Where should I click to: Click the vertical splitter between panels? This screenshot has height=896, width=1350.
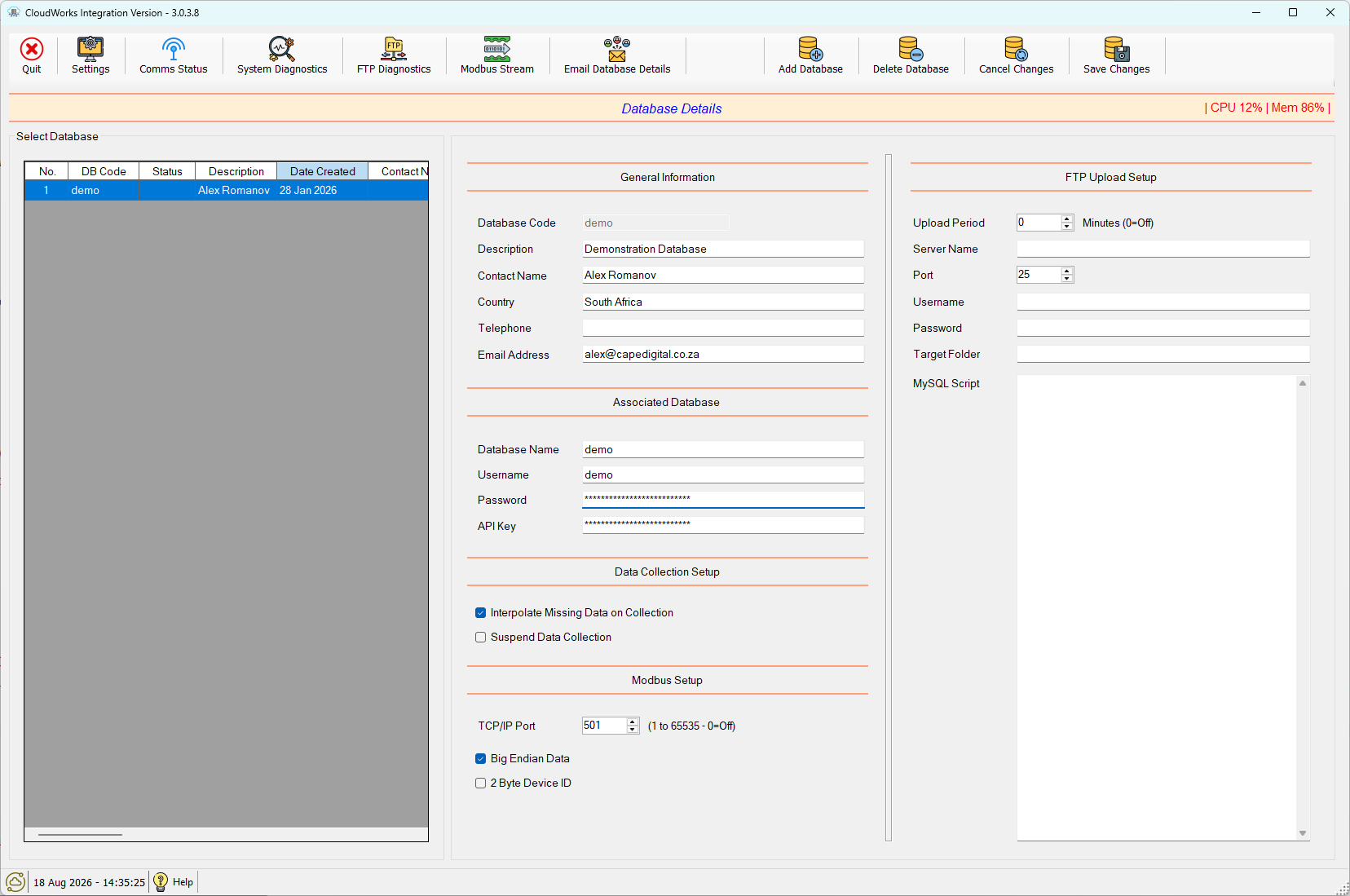(889, 497)
